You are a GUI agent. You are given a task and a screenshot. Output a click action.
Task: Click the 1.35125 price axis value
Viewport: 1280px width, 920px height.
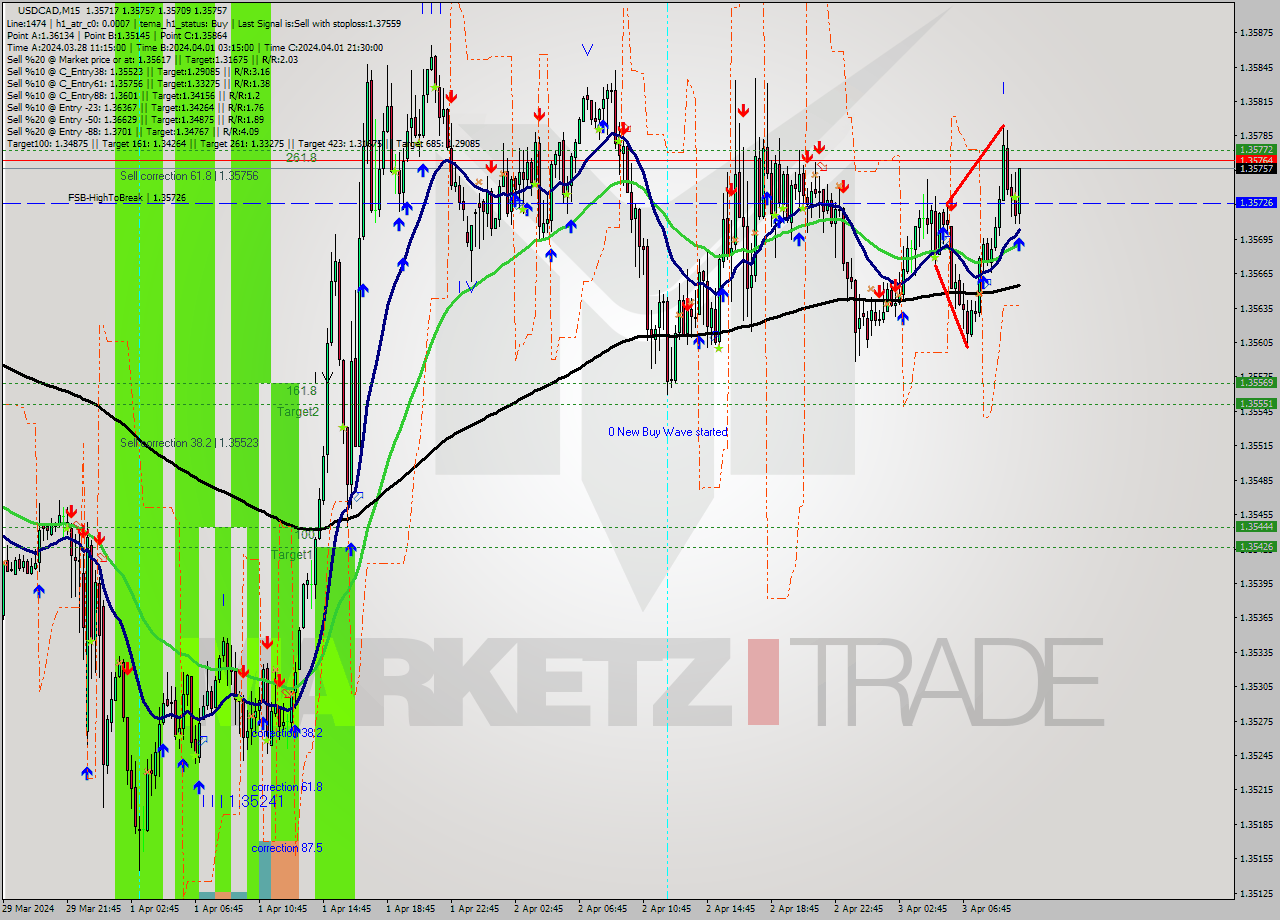click(1256, 894)
